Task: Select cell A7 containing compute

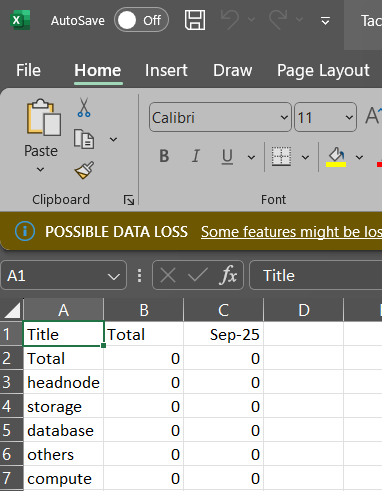Action: click(x=63, y=478)
